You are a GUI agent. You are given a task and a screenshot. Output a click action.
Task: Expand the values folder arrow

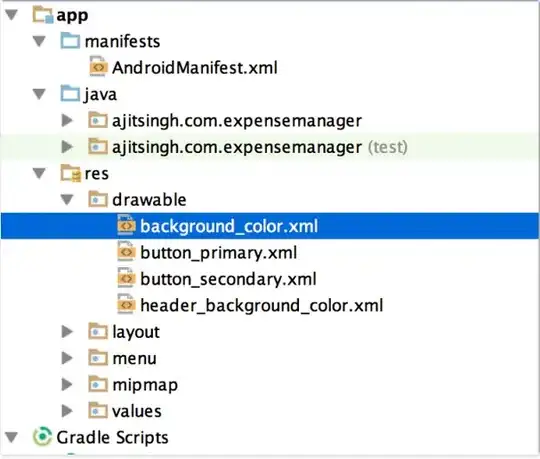click(x=67, y=411)
